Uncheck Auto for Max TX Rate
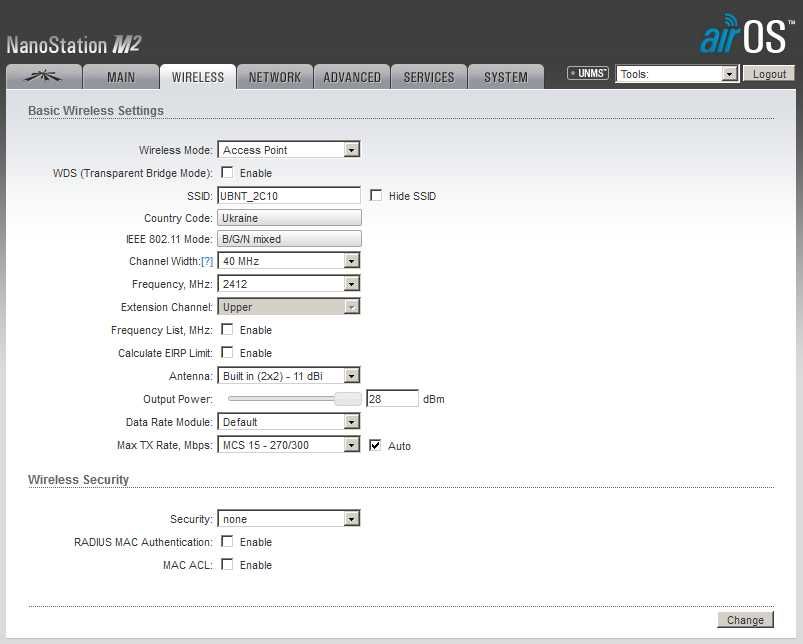This screenshot has height=644, width=803. [x=375, y=445]
